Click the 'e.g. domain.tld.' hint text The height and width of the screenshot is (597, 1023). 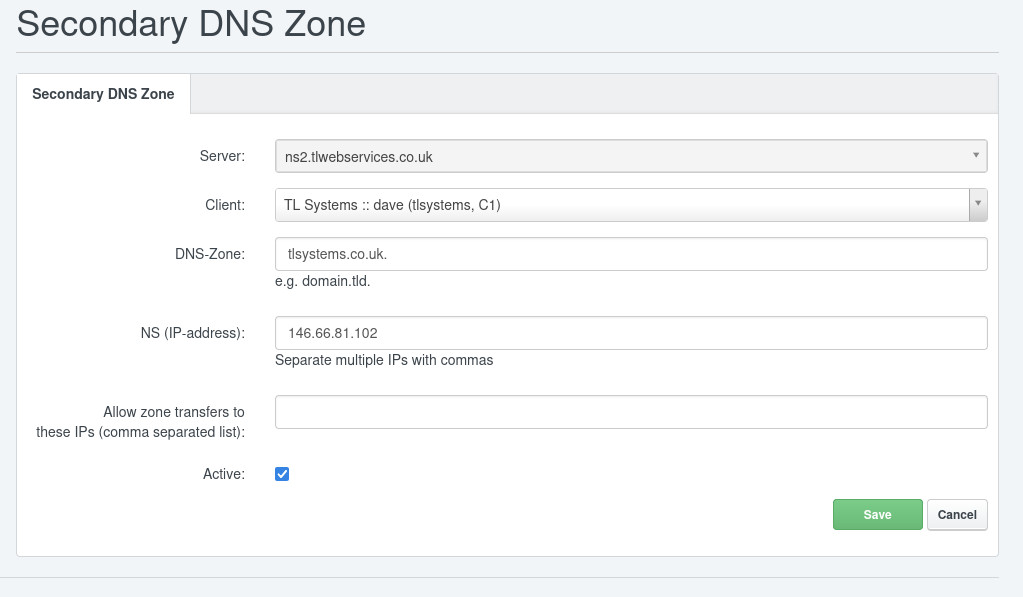(x=322, y=281)
